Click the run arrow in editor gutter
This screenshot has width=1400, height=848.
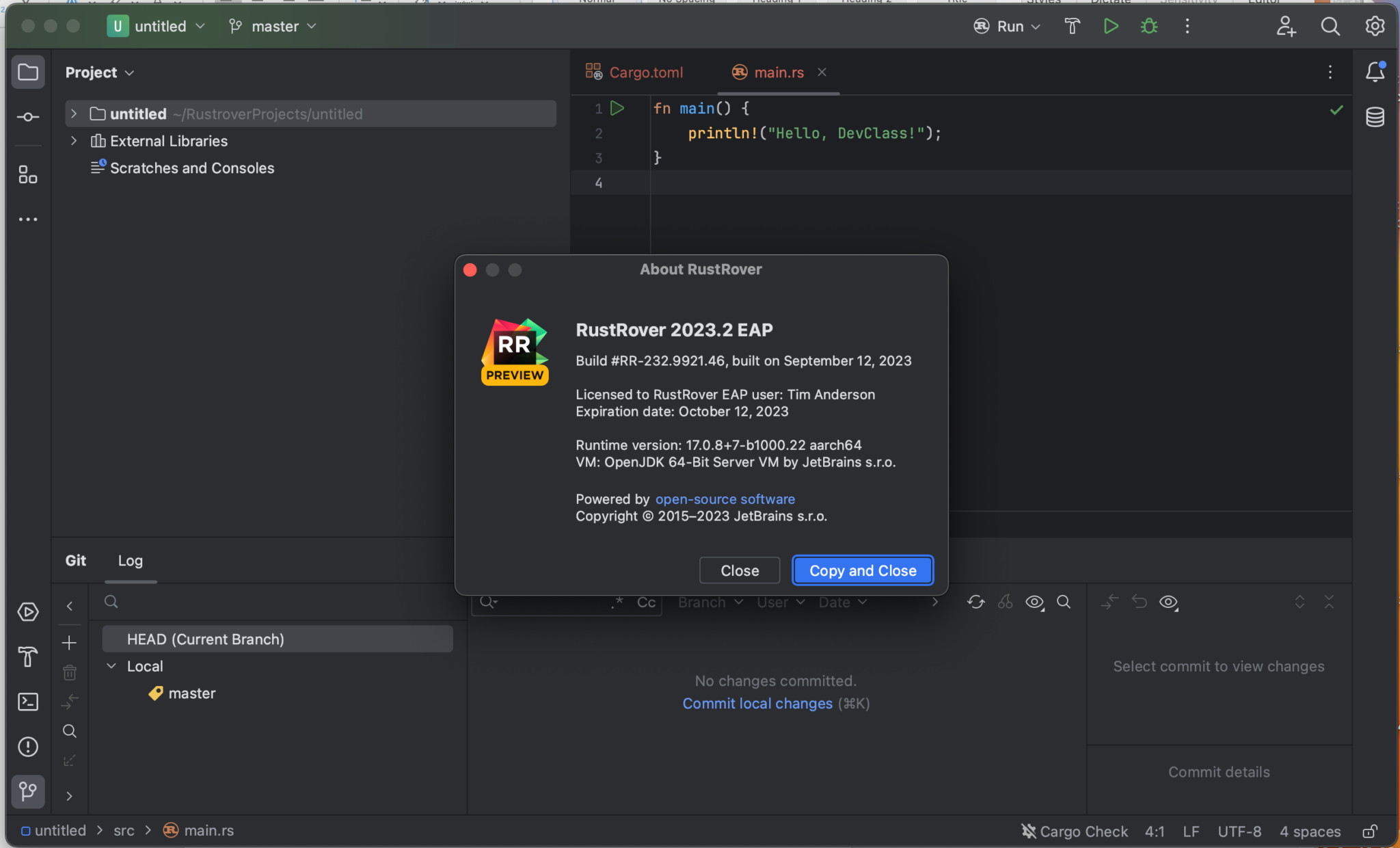pyautogui.click(x=617, y=108)
